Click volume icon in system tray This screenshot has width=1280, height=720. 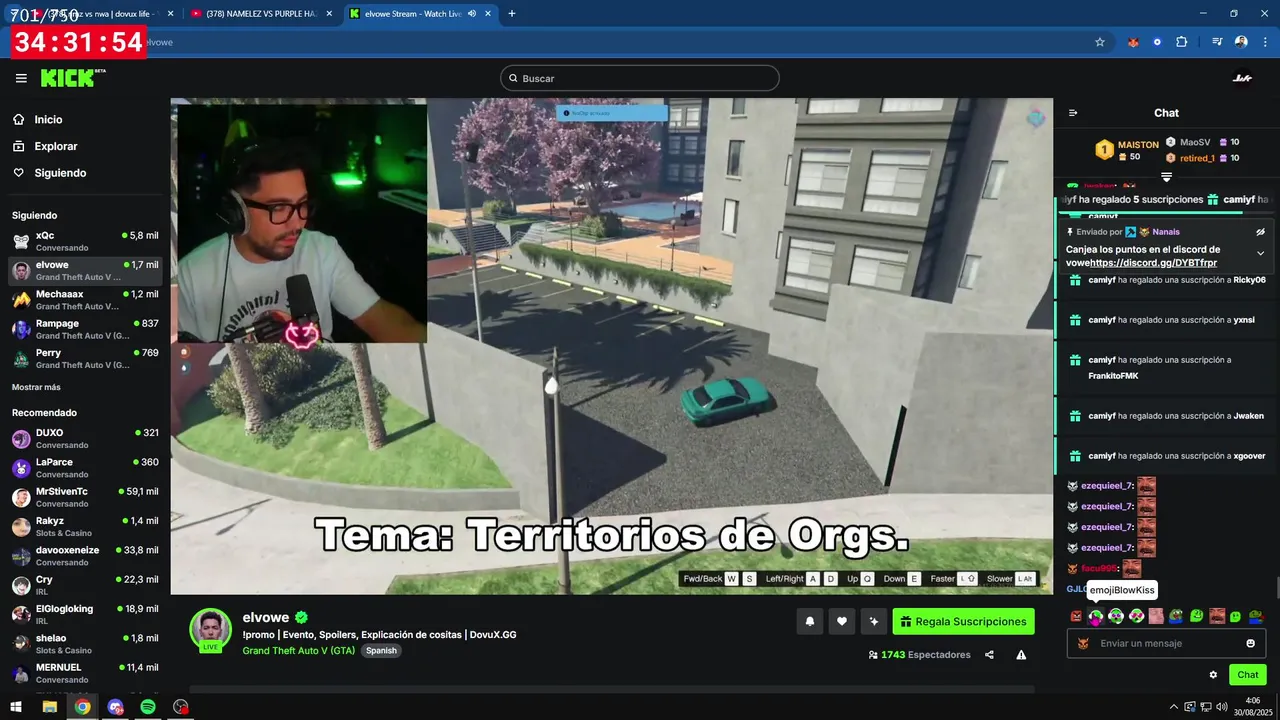tap(1222, 707)
